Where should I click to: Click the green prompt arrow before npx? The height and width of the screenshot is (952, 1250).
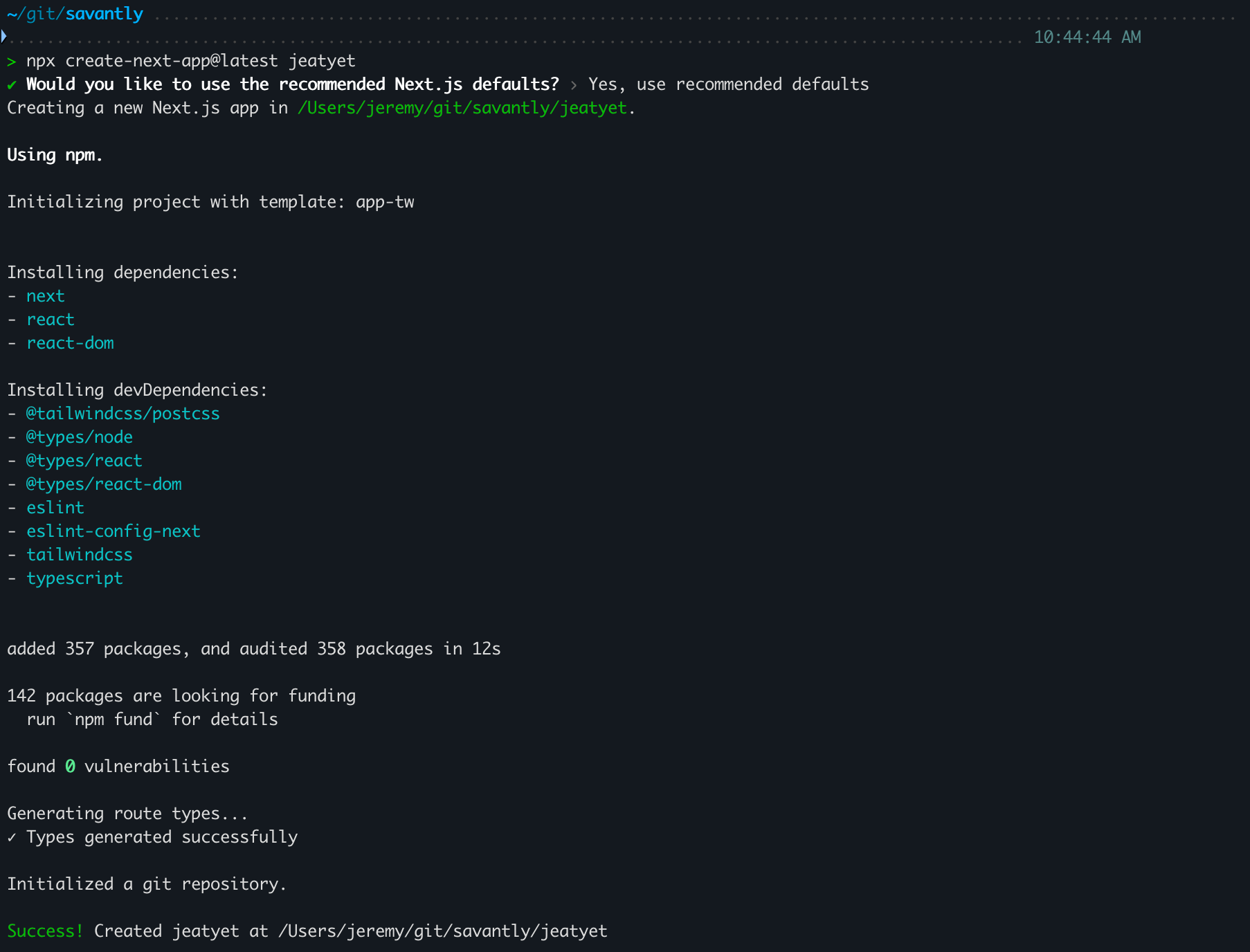click(x=12, y=62)
